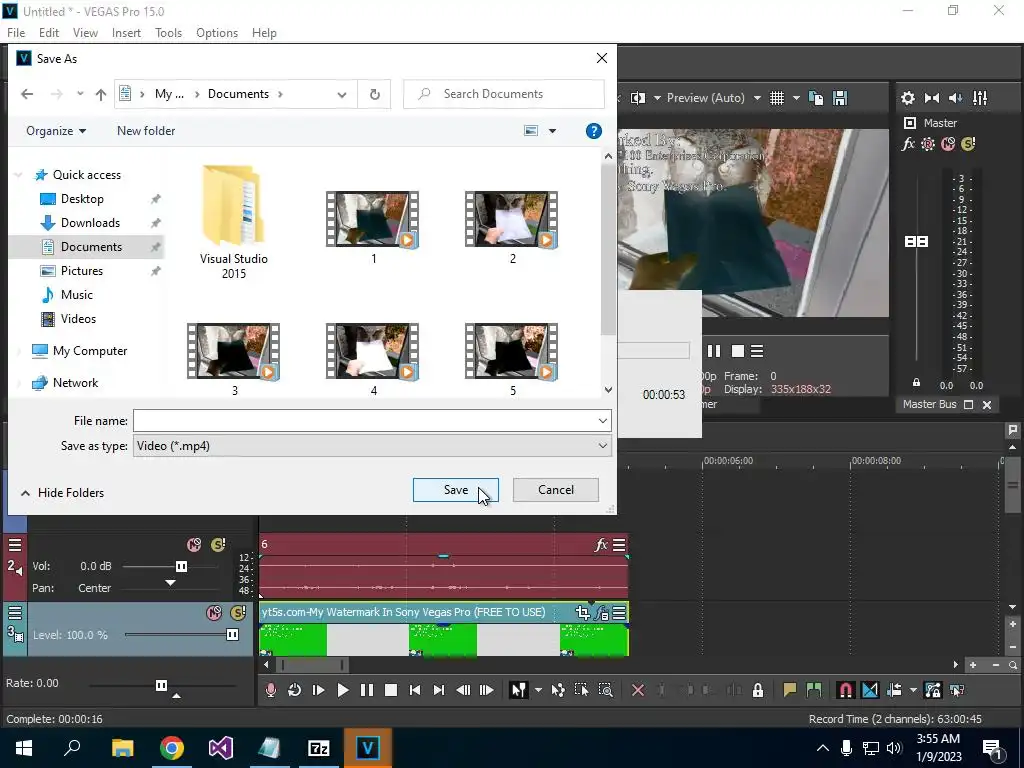Image resolution: width=1024 pixels, height=768 pixels.
Task: Insert a region with green icon
Action: [814, 690]
